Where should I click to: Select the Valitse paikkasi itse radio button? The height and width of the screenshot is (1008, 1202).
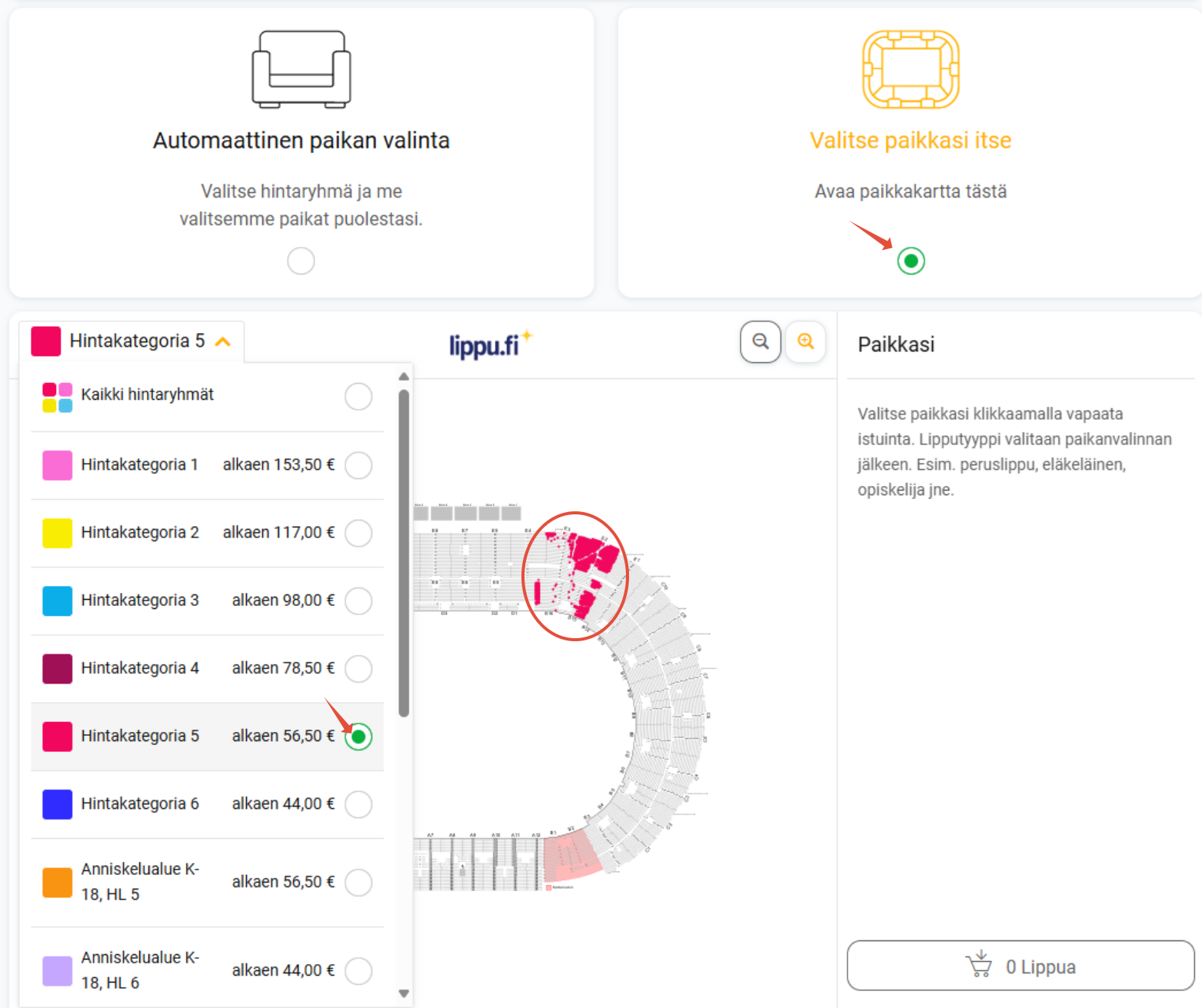coord(911,261)
